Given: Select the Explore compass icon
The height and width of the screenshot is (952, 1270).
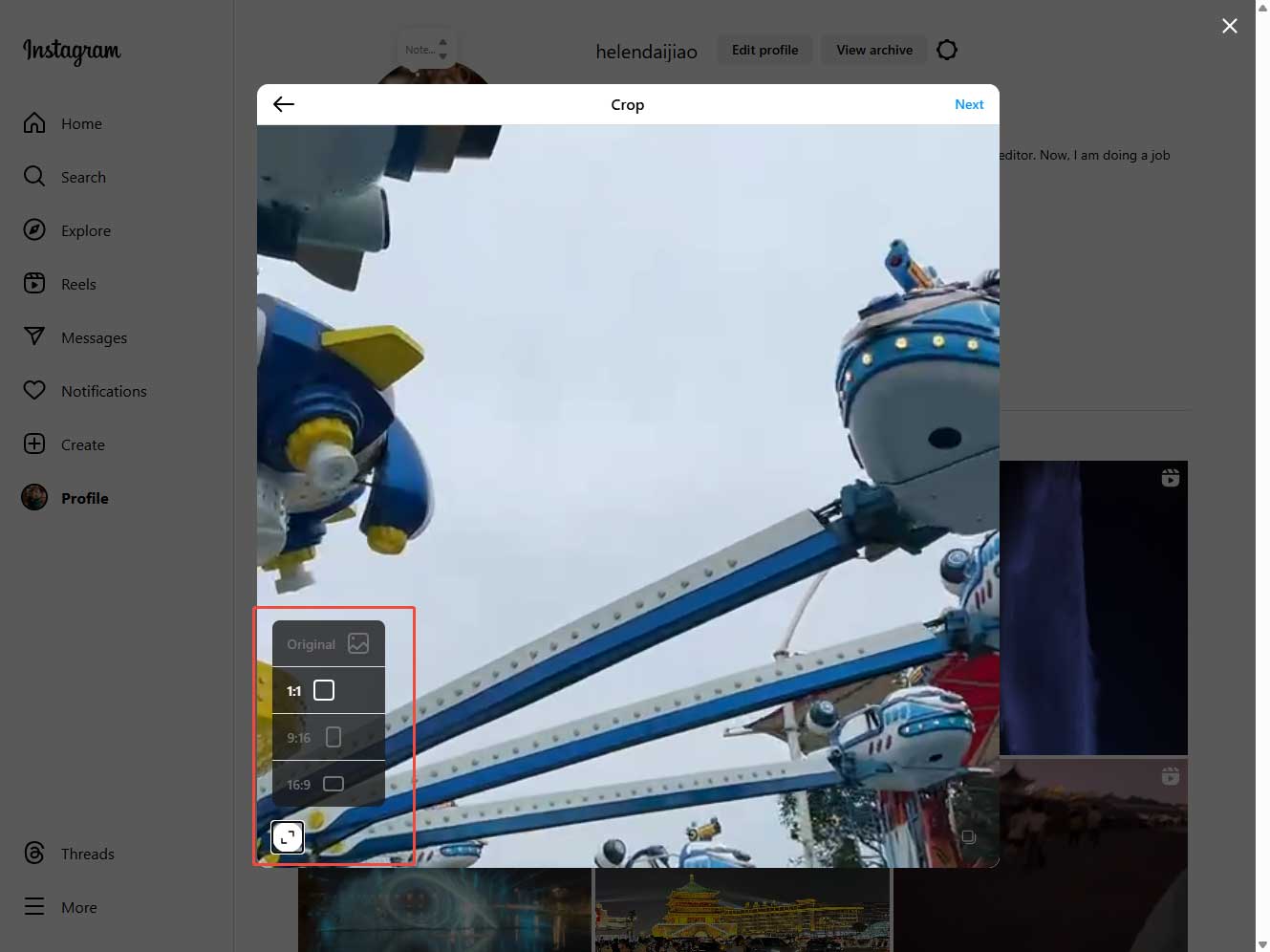Looking at the screenshot, I should 34,229.
